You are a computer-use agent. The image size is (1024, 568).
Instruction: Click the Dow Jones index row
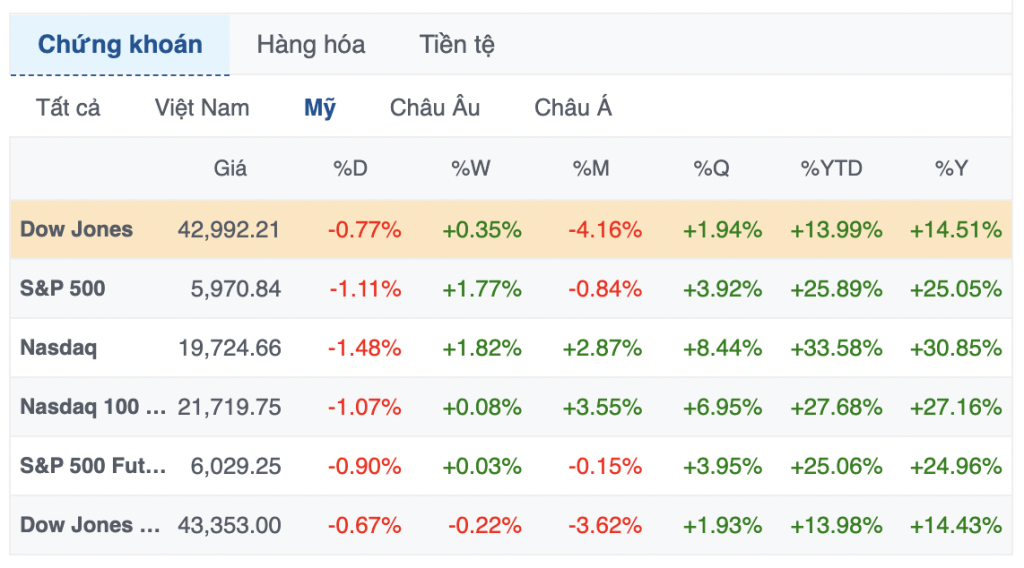pos(77,229)
